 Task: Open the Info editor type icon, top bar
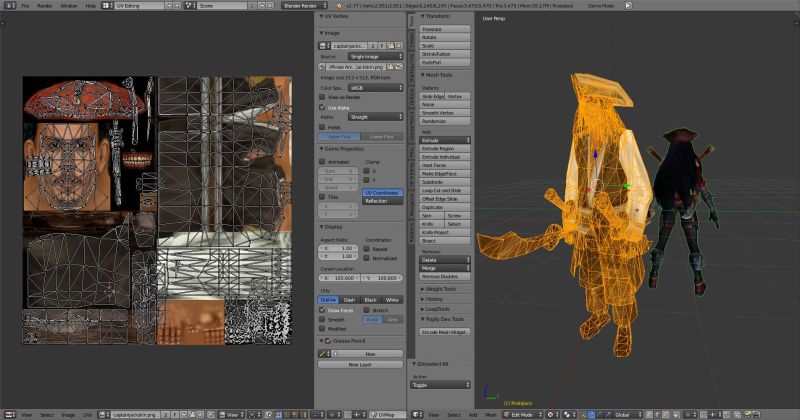(9, 6)
